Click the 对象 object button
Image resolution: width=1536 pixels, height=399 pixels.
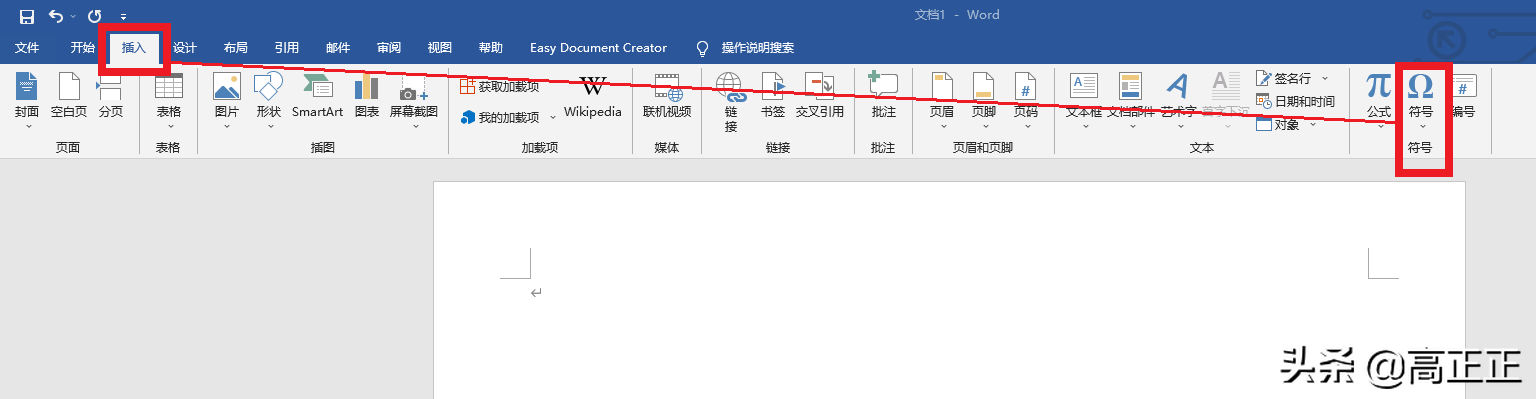1279,124
